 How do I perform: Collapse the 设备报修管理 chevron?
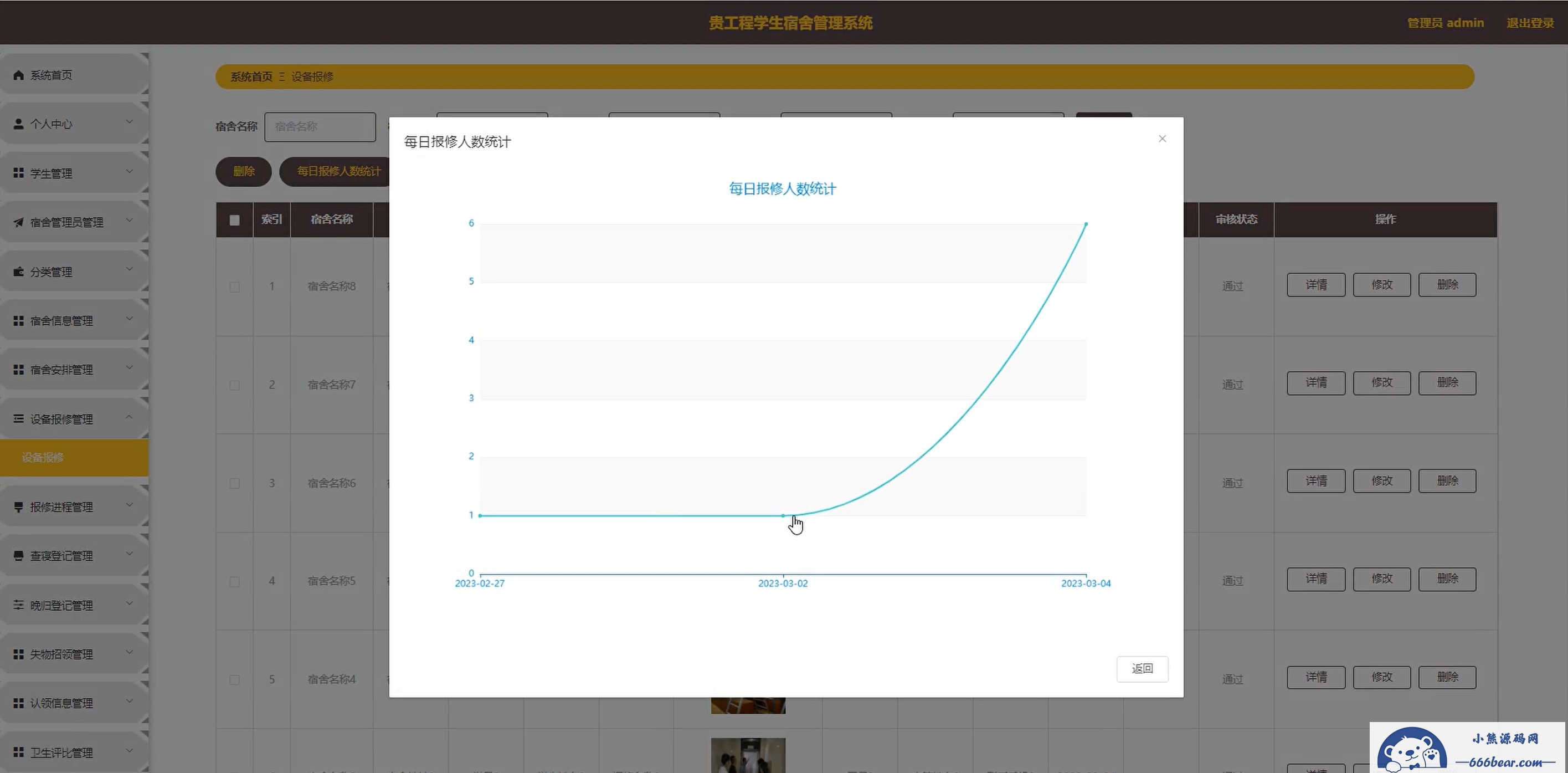point(129,417)
